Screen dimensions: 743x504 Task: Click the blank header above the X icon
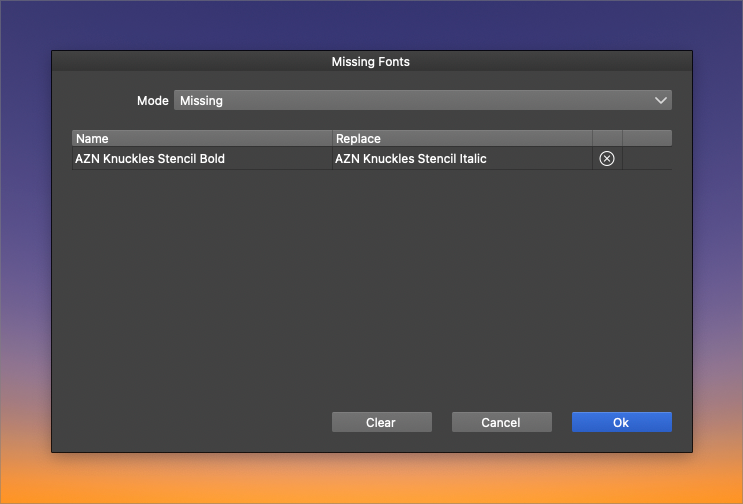pos(607,138)
